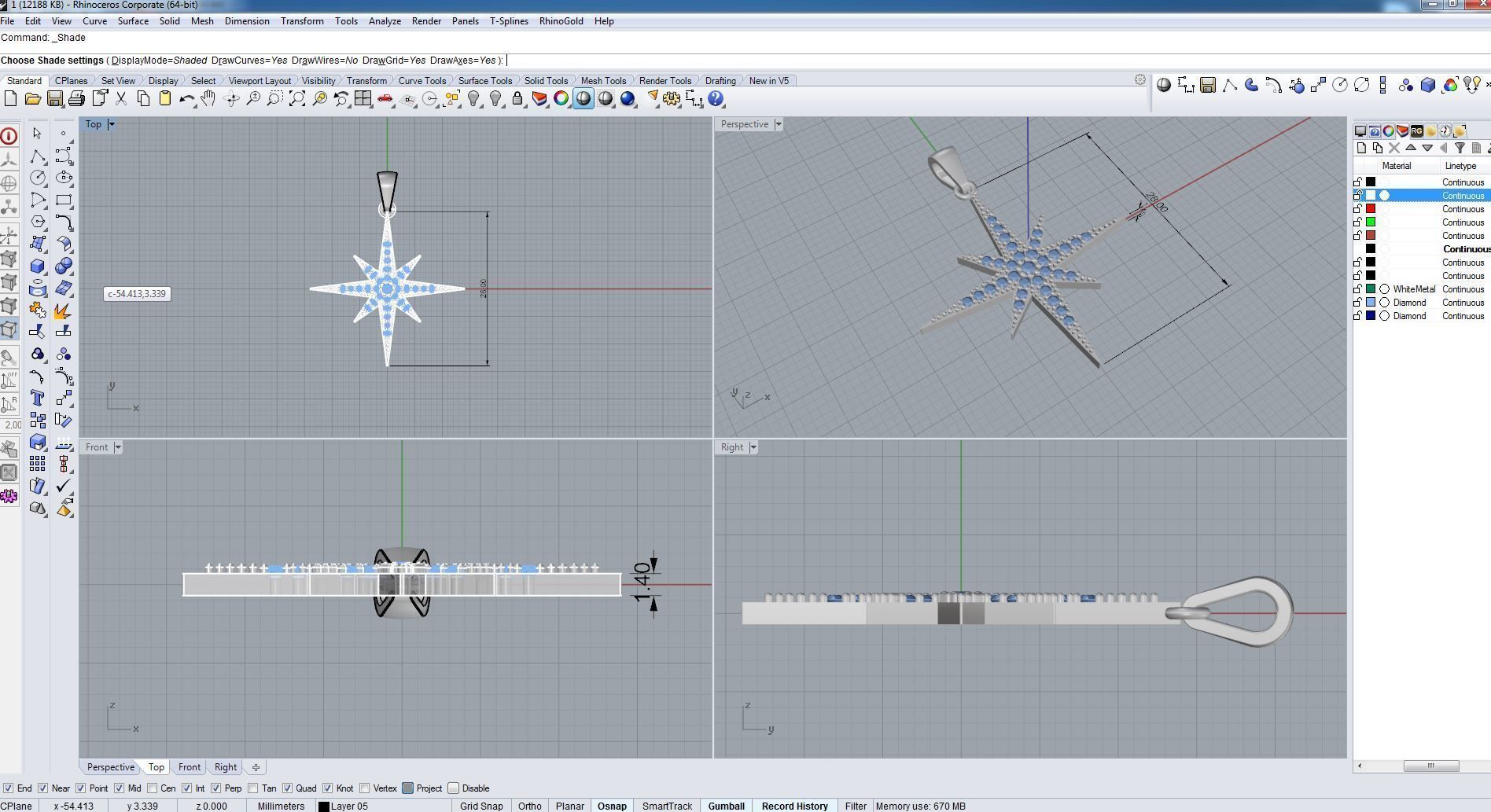Screen dimensions: 1491x812
Task: Open the Surface menu
Action: tap(133, 21)
